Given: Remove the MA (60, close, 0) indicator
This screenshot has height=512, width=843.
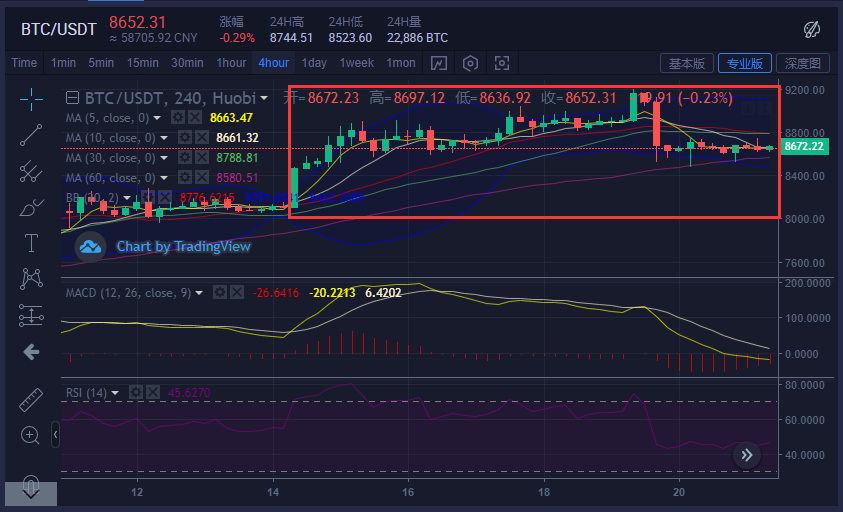Looking at the screenshot, I should coord(202,177).
